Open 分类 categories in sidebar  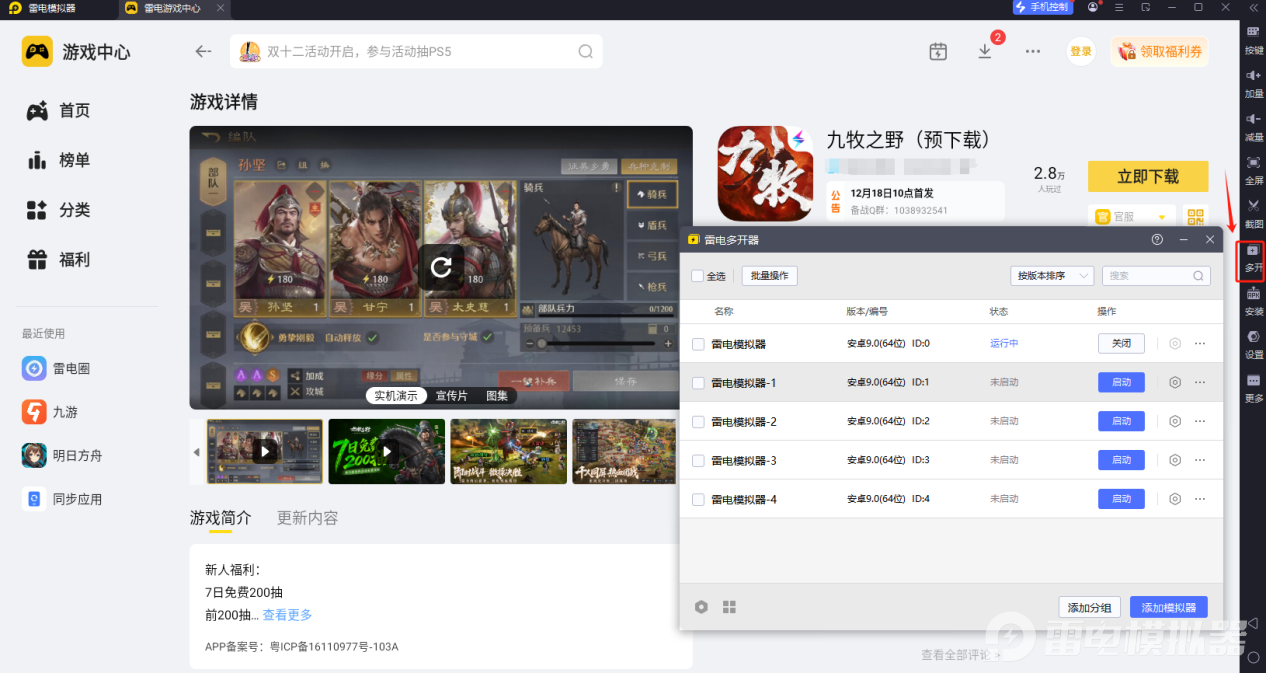pyautogui.click(x=58, y=210)
